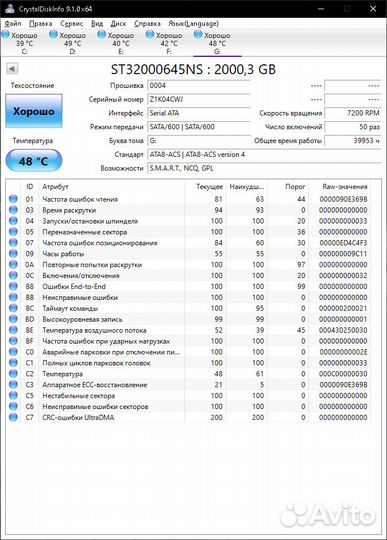Click the status orb for attribute C1
The image size is (387, 540).
pos(13,363)
